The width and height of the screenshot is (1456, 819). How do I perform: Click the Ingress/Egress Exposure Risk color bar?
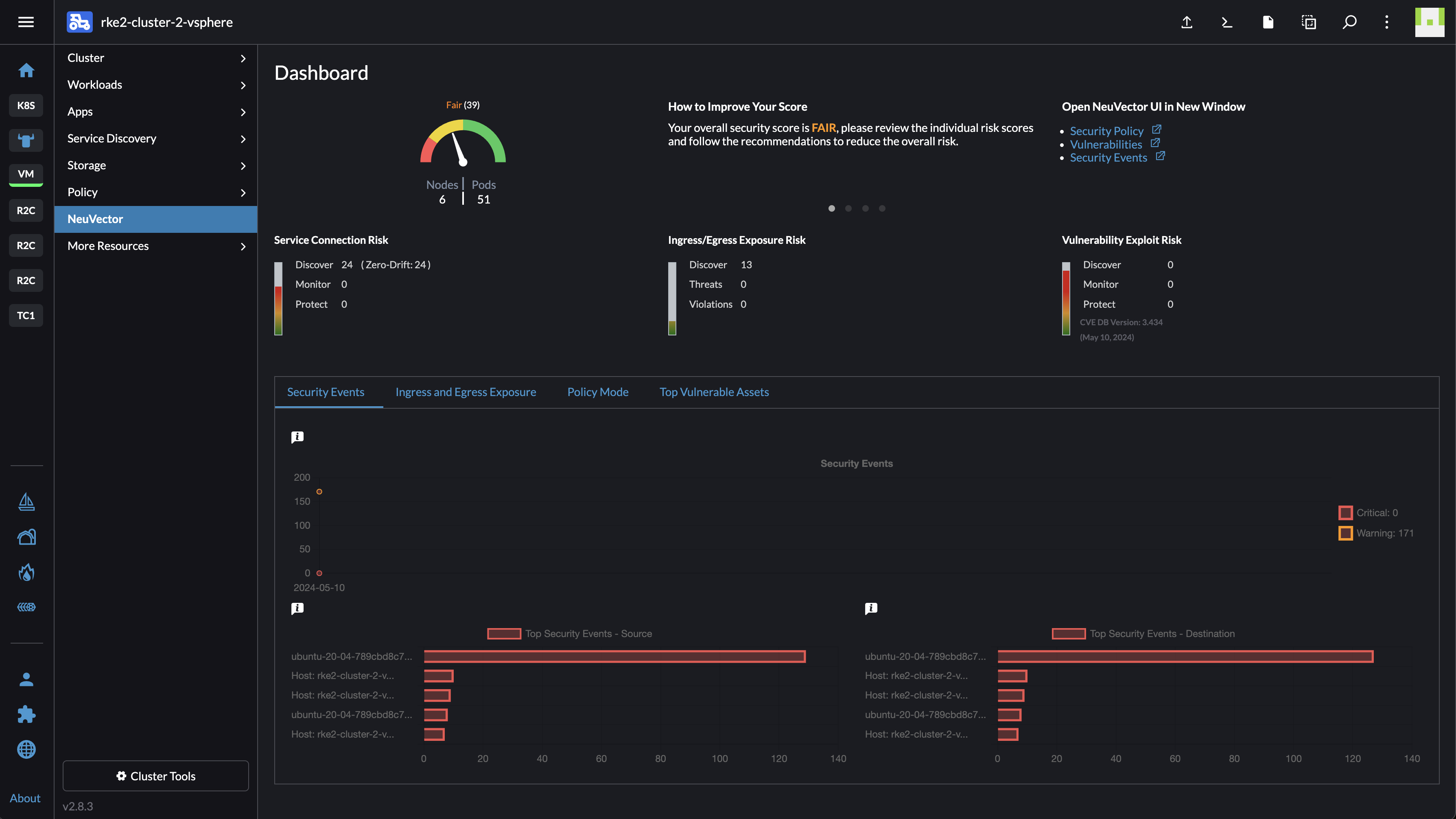672,298
